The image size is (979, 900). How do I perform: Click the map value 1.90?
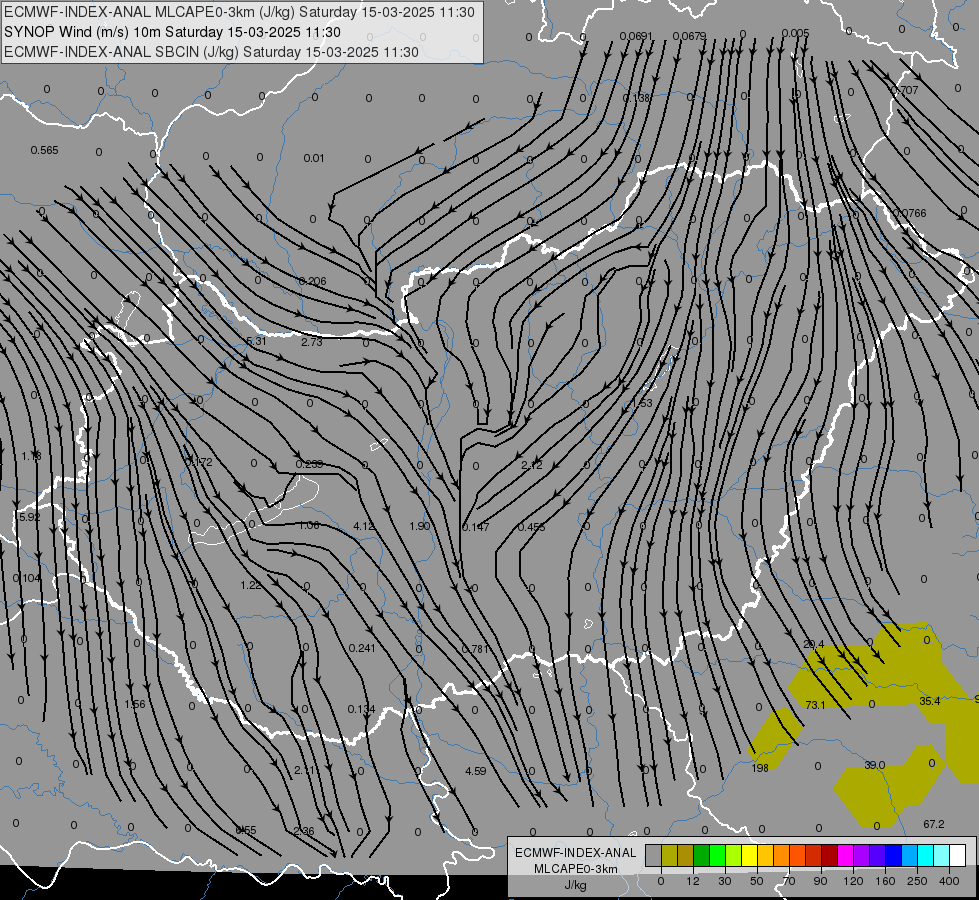(x=420, y=526)
